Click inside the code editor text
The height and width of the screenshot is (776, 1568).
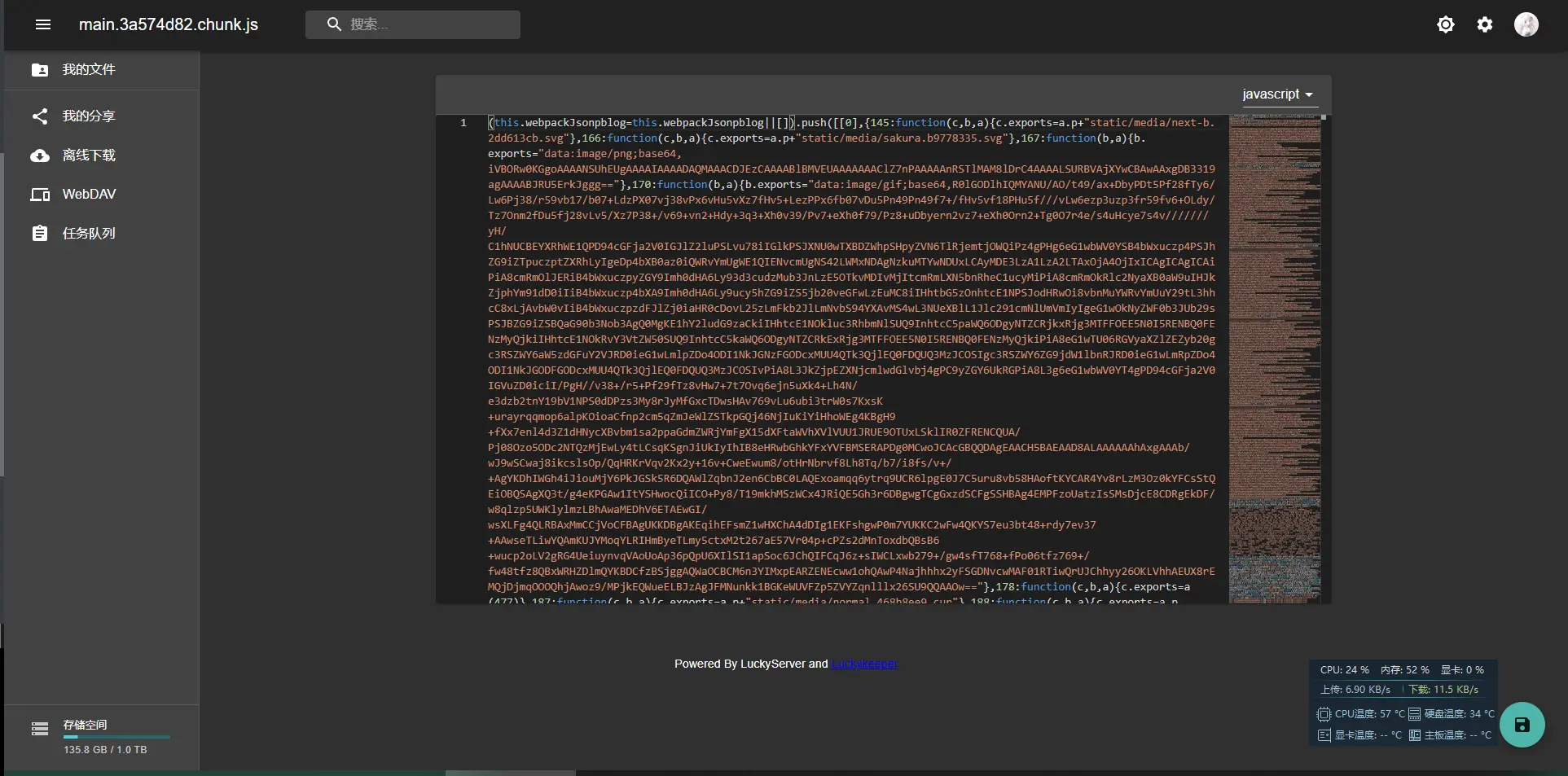[851, 358]
